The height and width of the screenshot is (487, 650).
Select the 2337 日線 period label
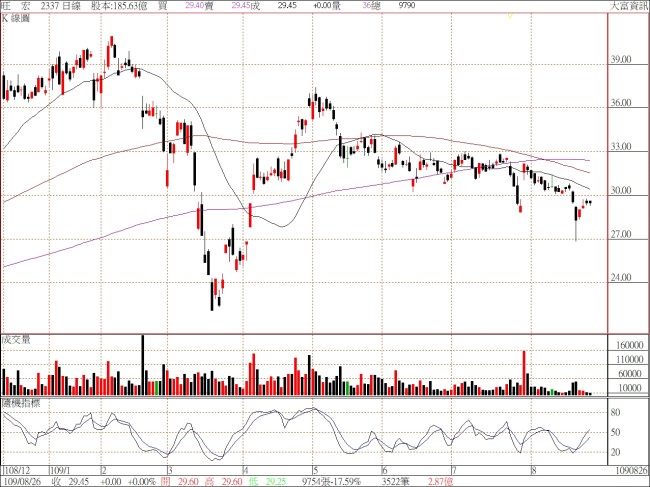[61, 6]
